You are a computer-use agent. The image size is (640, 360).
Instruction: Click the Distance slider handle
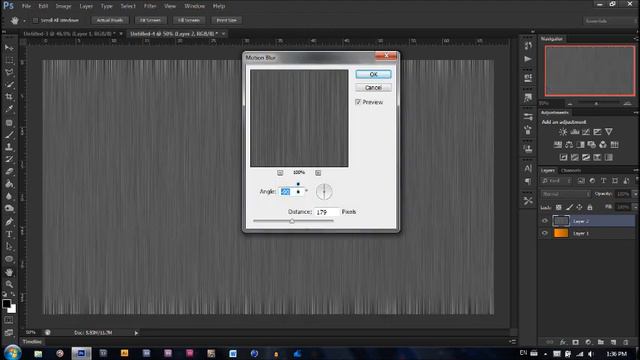point(292,221)
